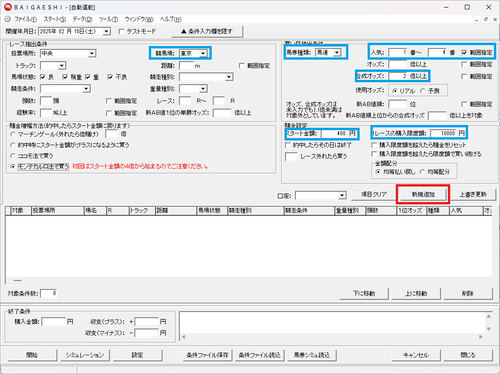
Task: Expand the 馬券種類 dropdown
Action: point(337,52)
